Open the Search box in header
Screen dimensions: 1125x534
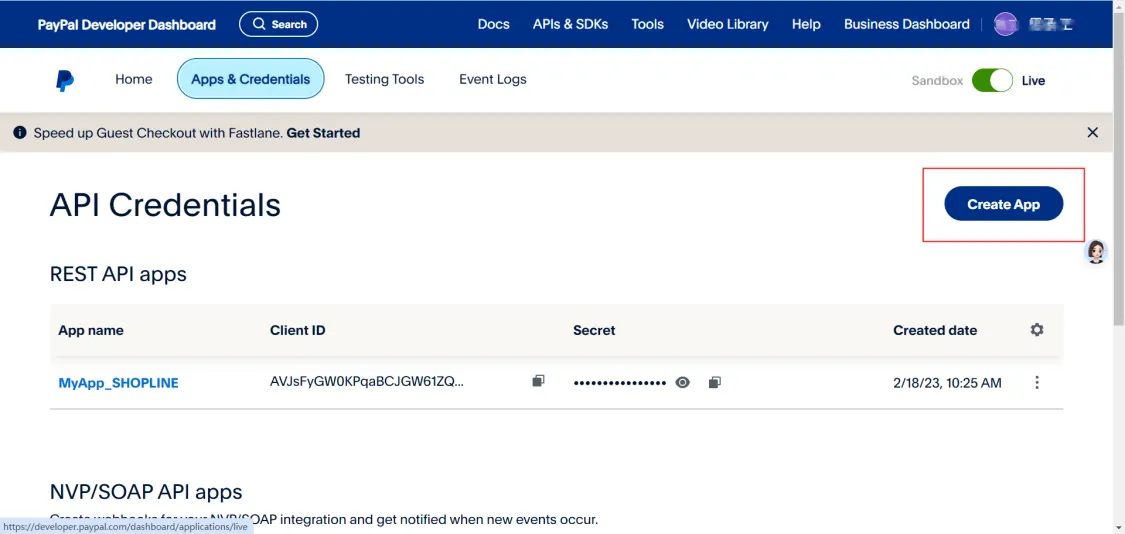pos(278,24)
